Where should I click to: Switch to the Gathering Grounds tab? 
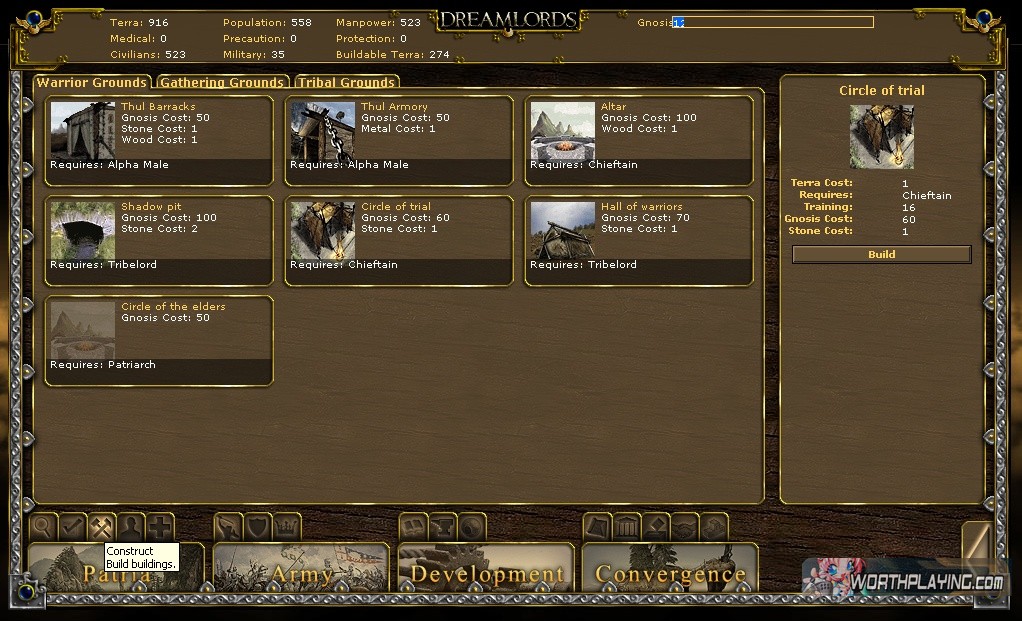tap(222, 83)
